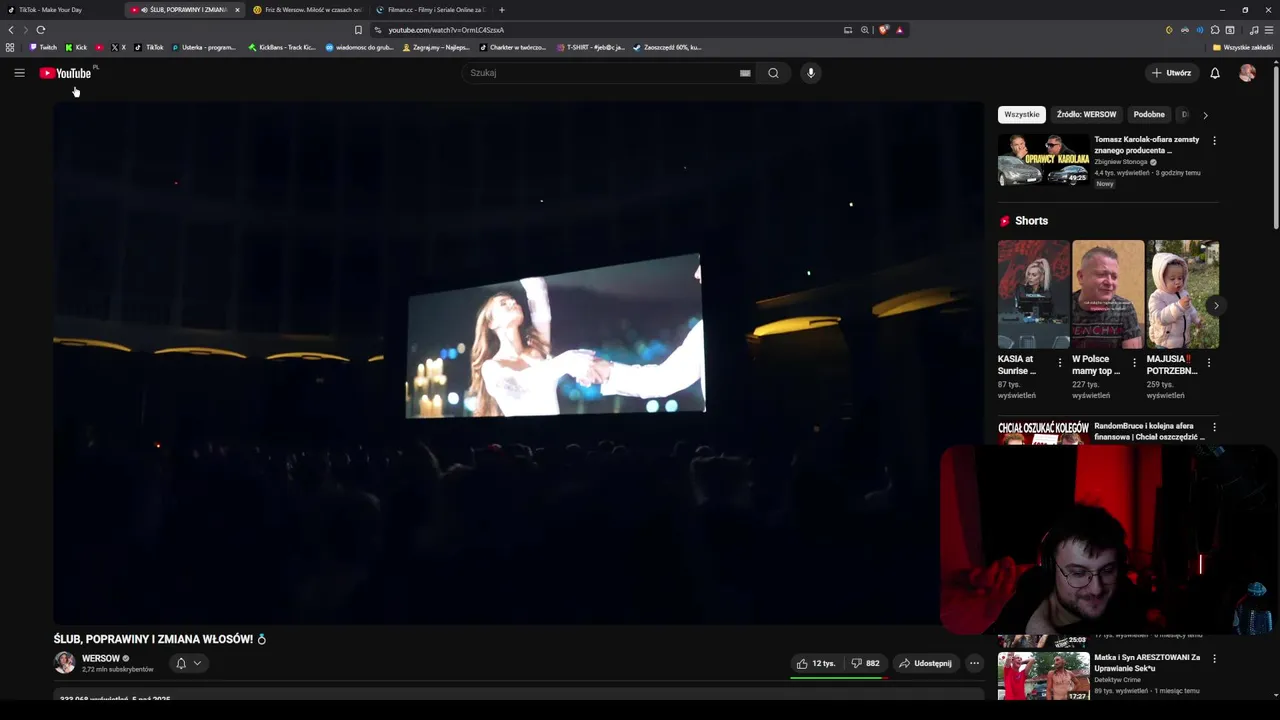1280x720 pixels.
Task: Open Tomasz Karolak video thumbnail
Action: [x=1043, y=160]
